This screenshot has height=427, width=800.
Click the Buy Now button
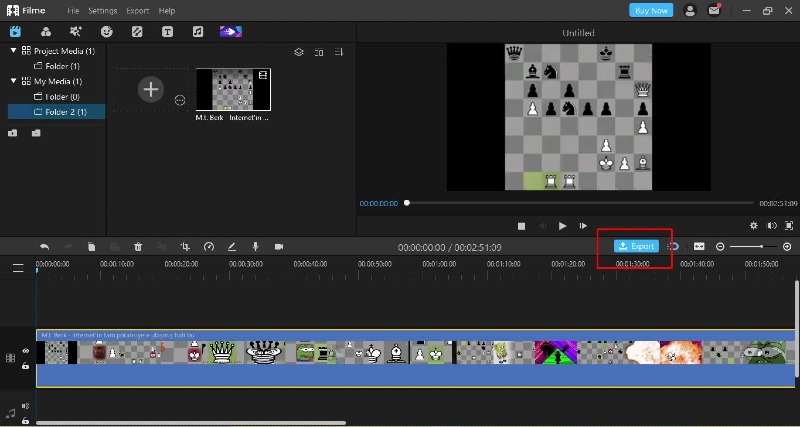tap(651, 10)
